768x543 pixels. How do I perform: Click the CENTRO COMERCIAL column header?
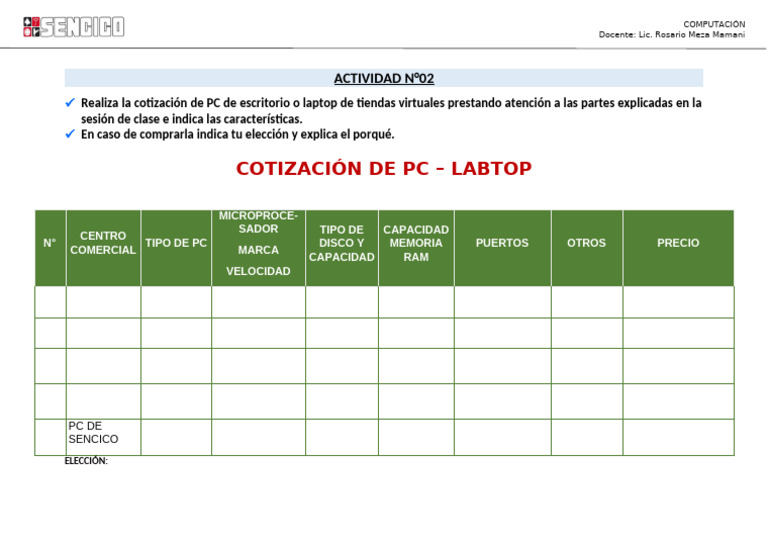(103, 248)
